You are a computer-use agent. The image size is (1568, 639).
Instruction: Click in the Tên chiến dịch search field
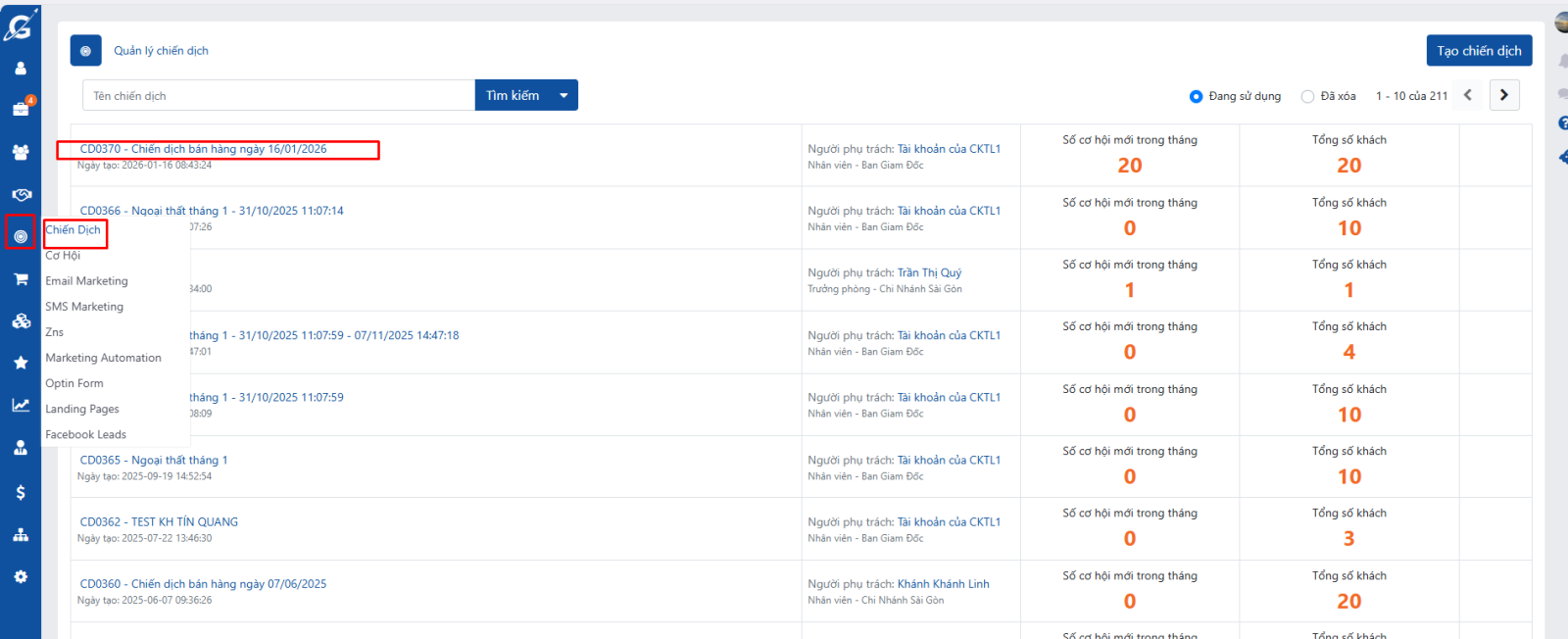pos(278,95)
